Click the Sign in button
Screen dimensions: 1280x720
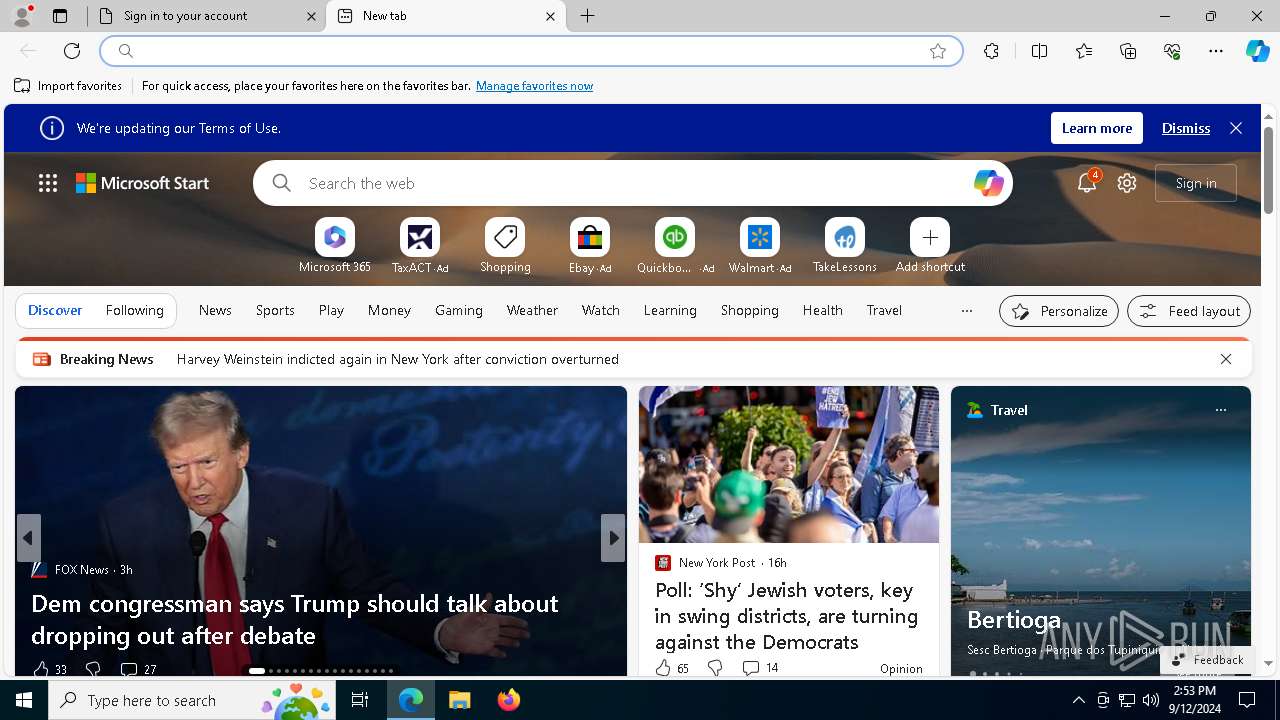click(x=1196, y=183)
